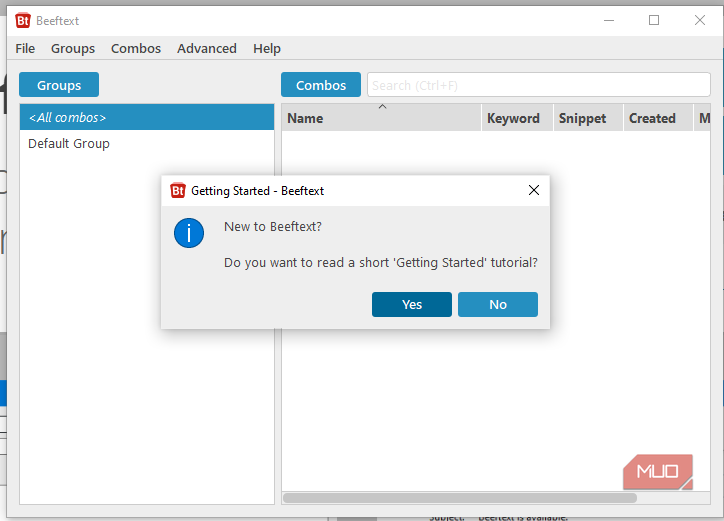
Task: Click the 'Getting Started' tutorial question text
Action: click(x=381, y=263)
